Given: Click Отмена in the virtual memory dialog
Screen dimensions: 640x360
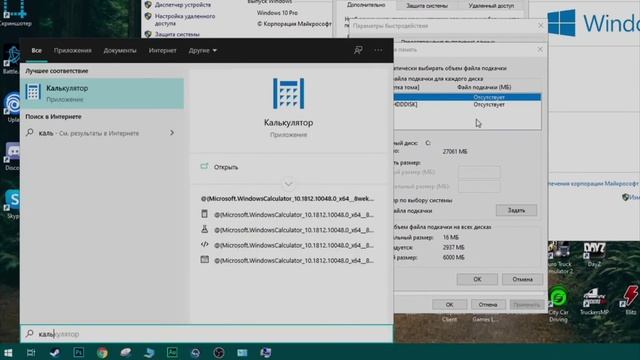Looking at the screenshot, I should (522, 279).
